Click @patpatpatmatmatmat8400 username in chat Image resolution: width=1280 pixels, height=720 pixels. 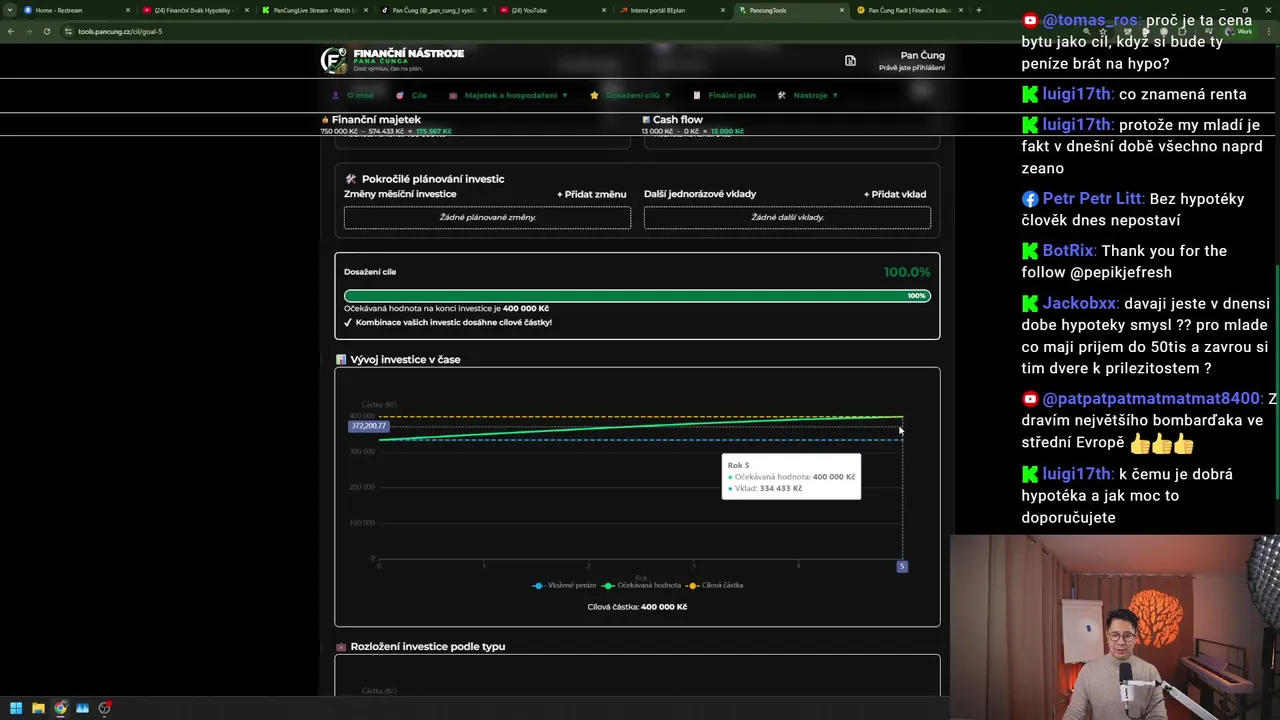pyautogui.click(x=1152, y=398)
